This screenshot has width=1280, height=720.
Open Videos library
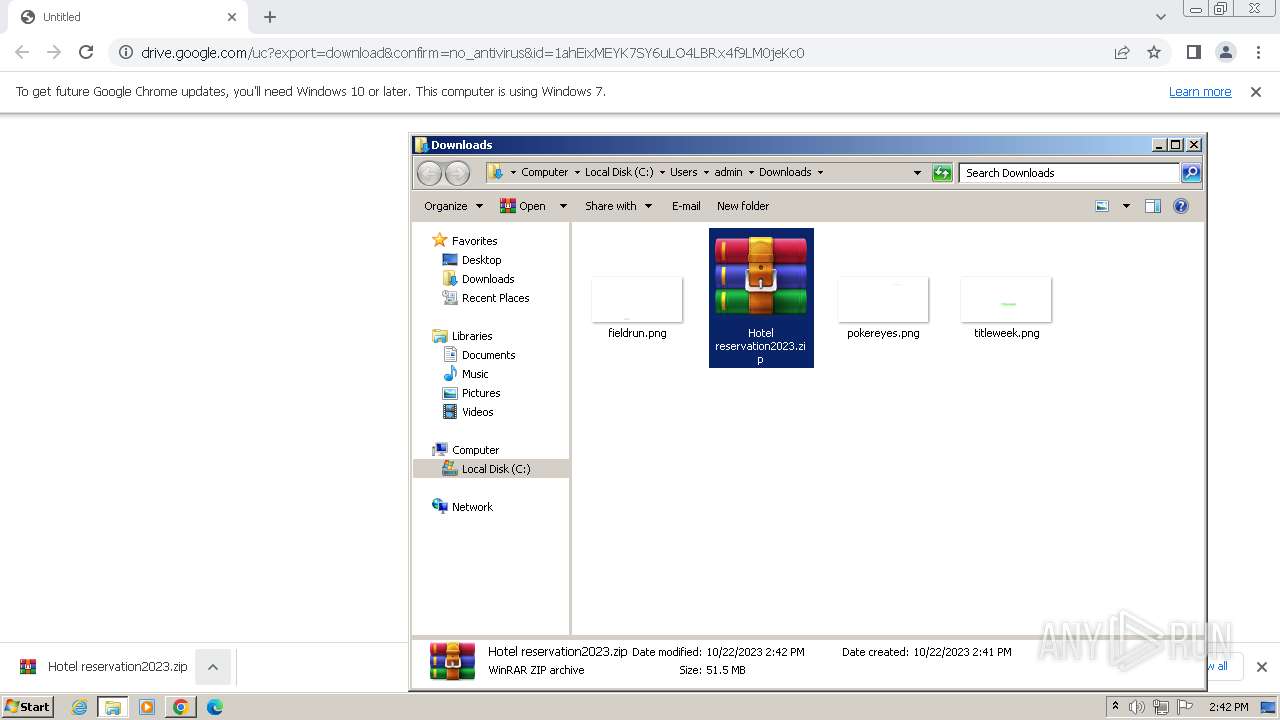point(477,412)
